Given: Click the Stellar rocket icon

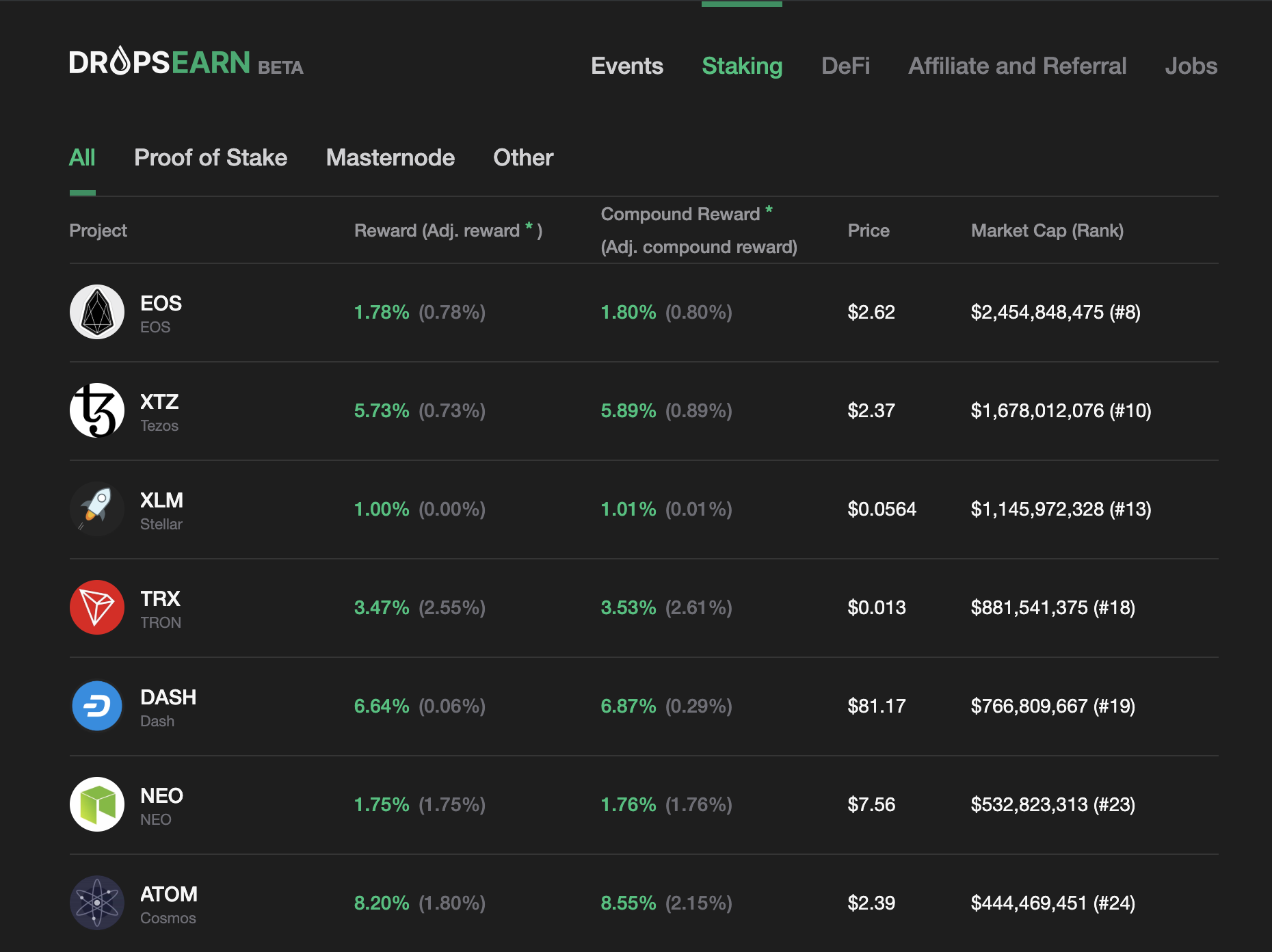Looking at the screenshot, I should point(97,509).
